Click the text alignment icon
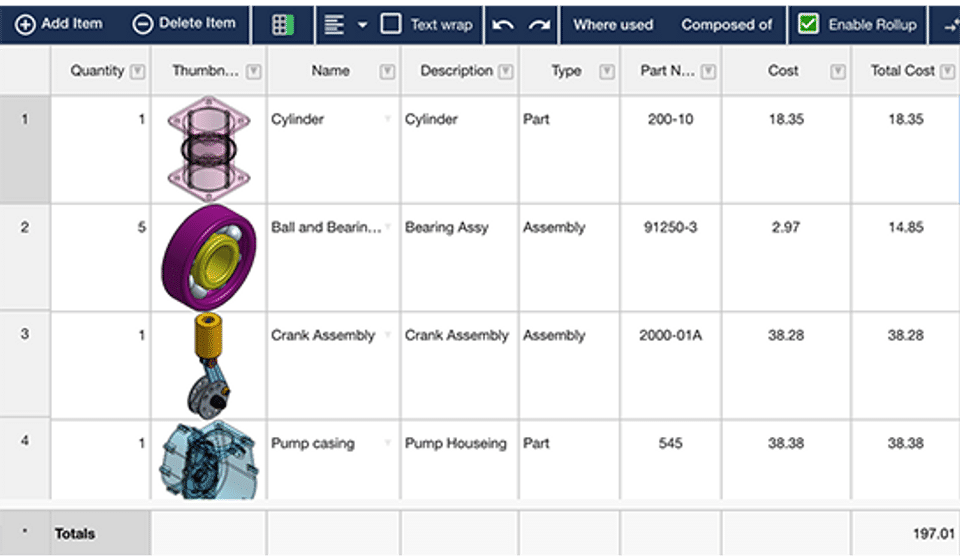This screenshot has height=560, width=960. [x=334, y=25]
